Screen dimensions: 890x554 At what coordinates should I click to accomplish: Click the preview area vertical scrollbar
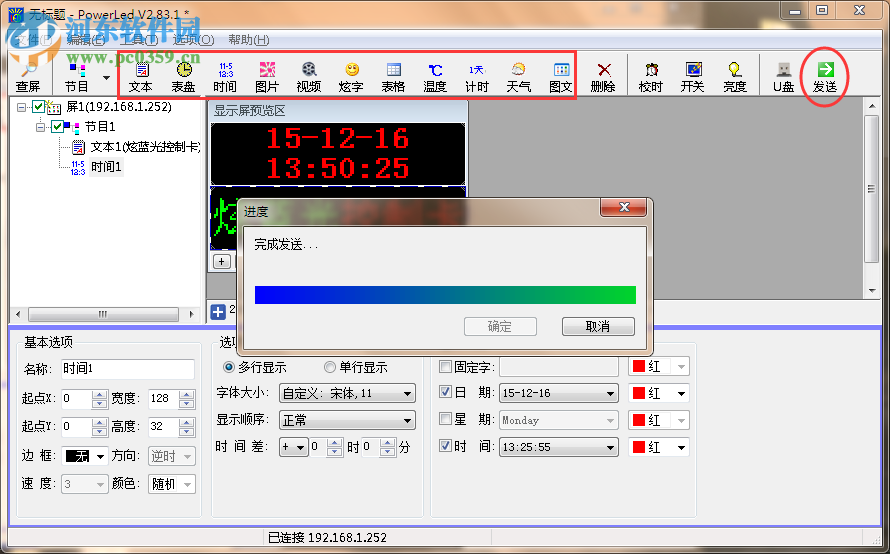pyautogui.click(x=872, y=198)
